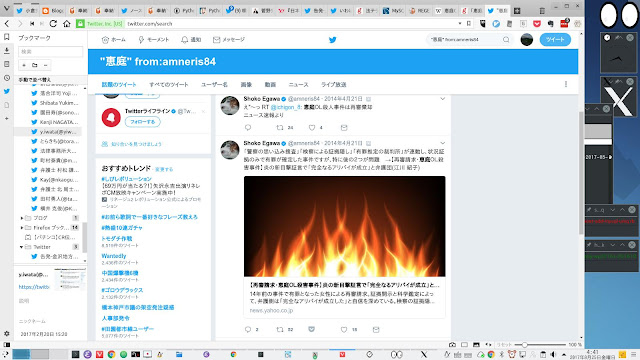
Task: Switch to the ニュース tab
Action: coord(298,84)
